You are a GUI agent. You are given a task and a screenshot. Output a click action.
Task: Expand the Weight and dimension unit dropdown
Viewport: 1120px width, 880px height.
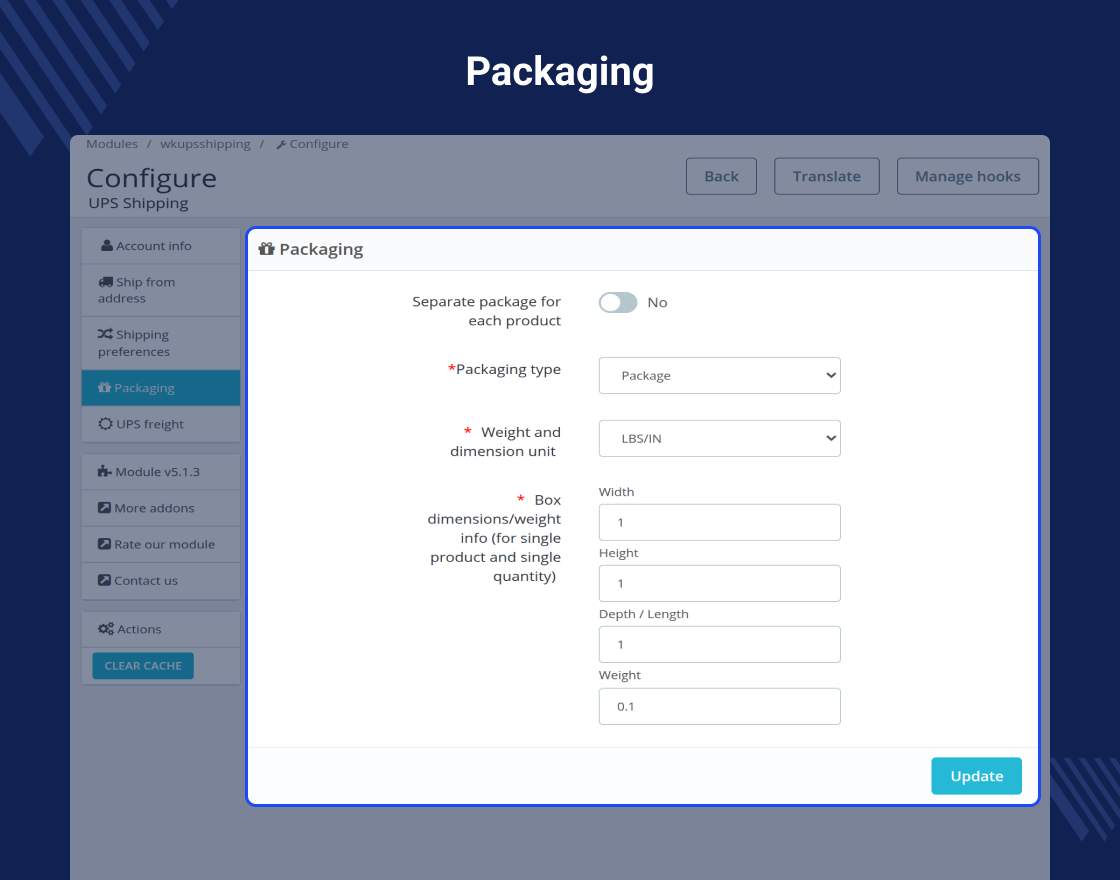coord(720,438)
